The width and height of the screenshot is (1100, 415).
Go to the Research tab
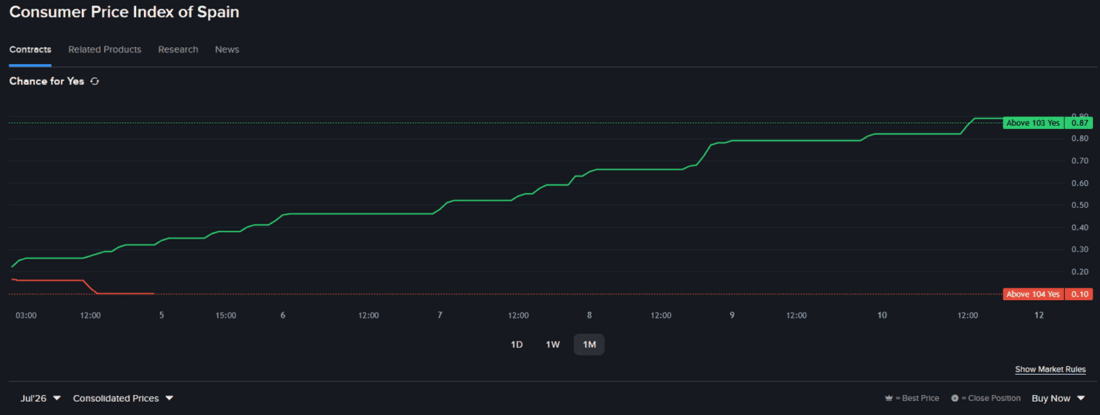(178, 50)
